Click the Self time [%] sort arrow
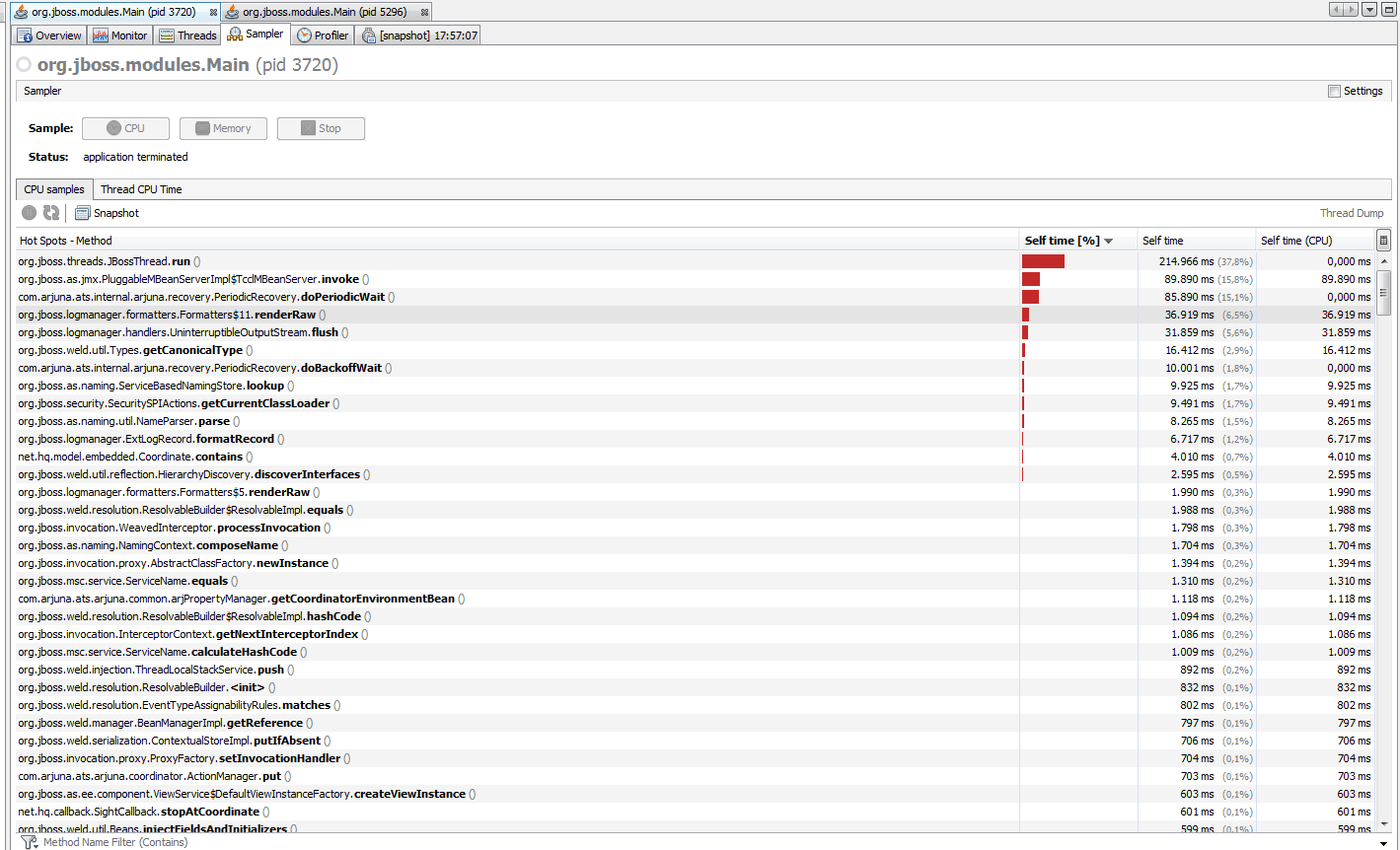Screen dimensions: 1400x850 [x=1108, y=240]
